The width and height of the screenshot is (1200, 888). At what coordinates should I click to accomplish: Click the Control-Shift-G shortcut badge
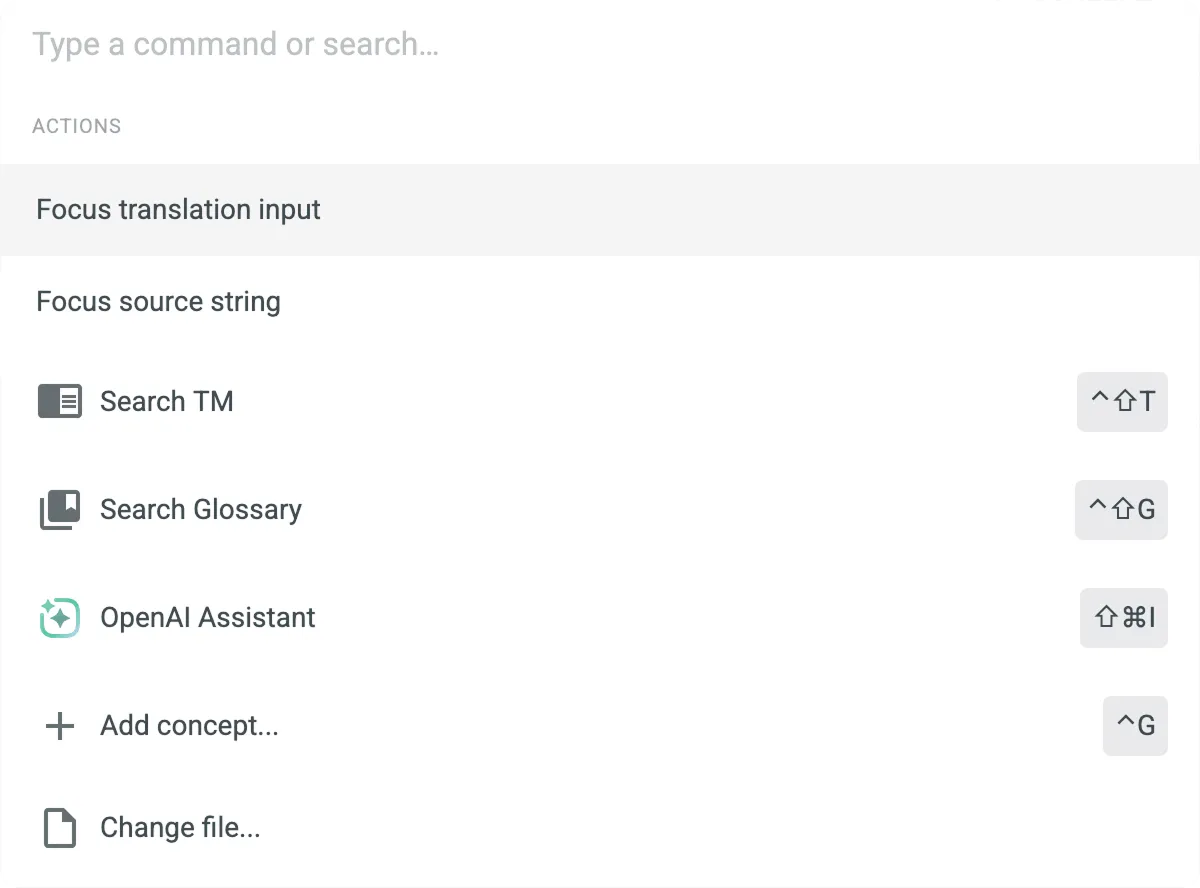1121,510
